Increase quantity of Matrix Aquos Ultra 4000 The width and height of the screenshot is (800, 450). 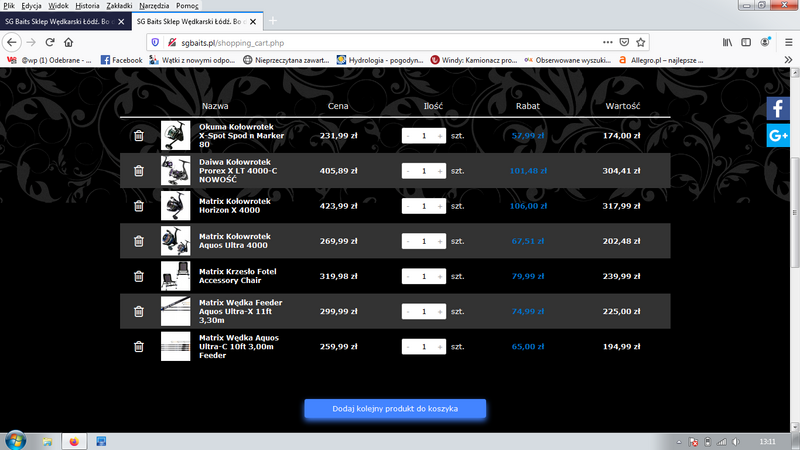coord(440,241)
